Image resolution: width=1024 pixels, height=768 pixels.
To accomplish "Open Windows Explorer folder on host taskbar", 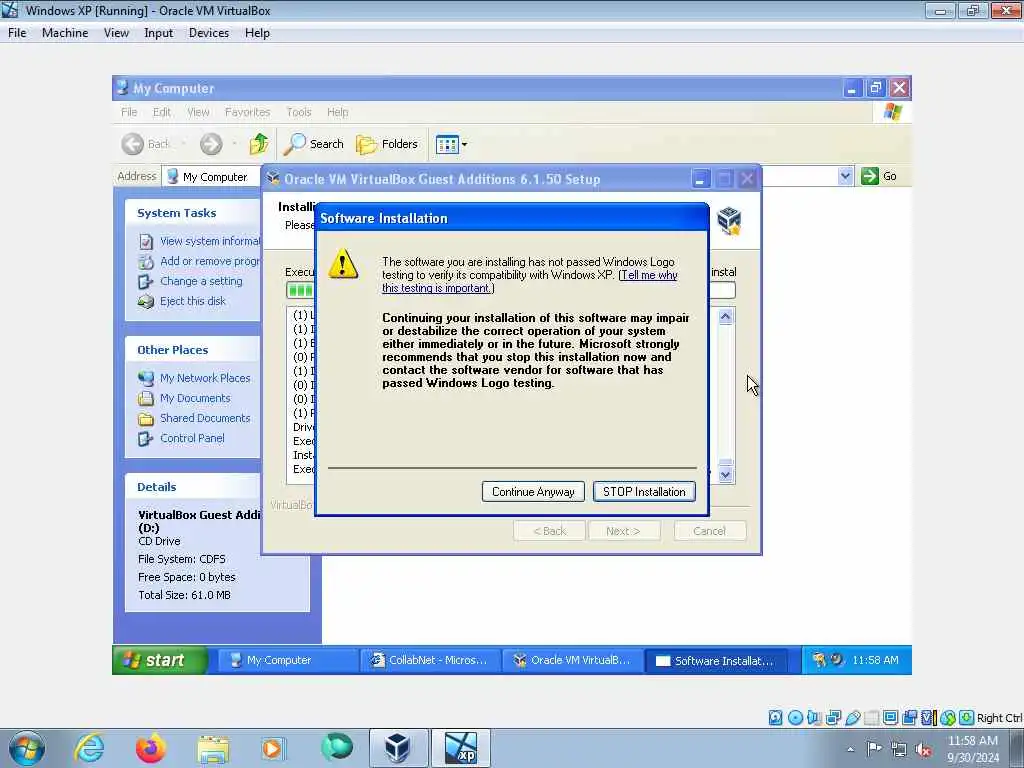I will (x=213, y=749).
